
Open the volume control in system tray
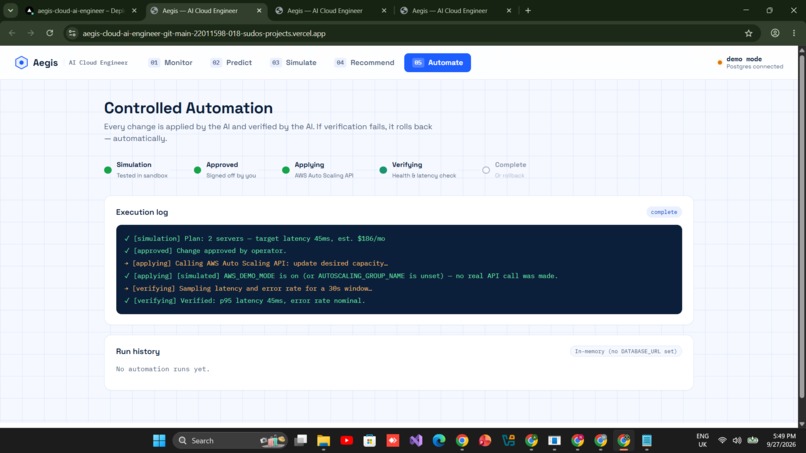coord(737,441)
